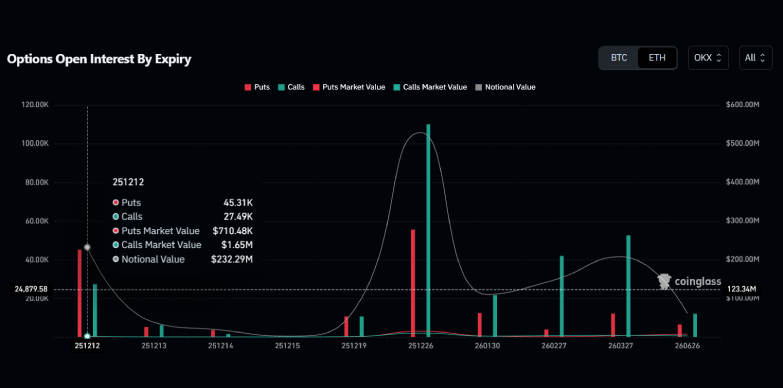Click the 251212 expiry axis label

pos(87,346)
